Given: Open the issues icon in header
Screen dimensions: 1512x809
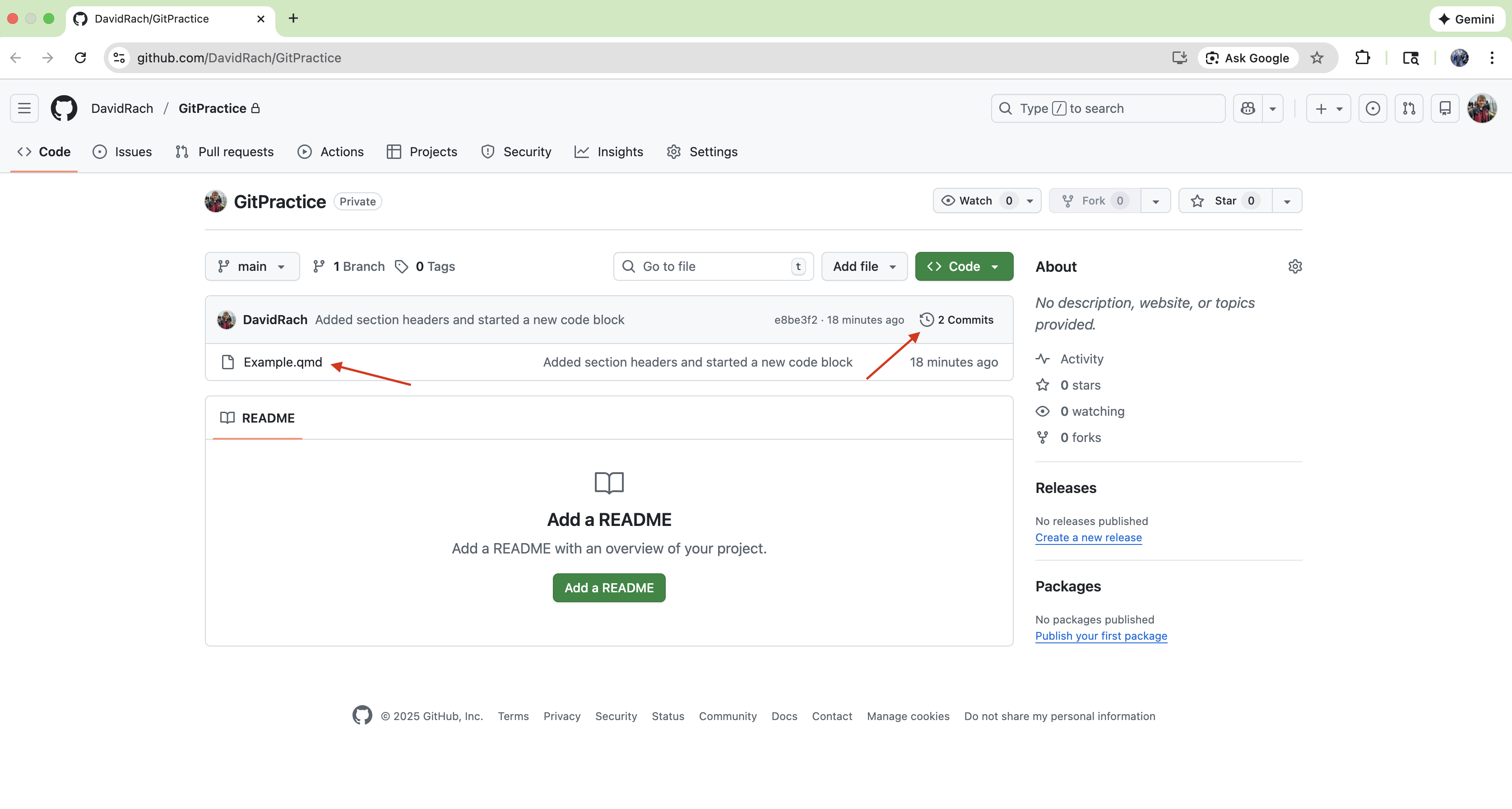Looking at the screenshot, I should click(1372, 108).
